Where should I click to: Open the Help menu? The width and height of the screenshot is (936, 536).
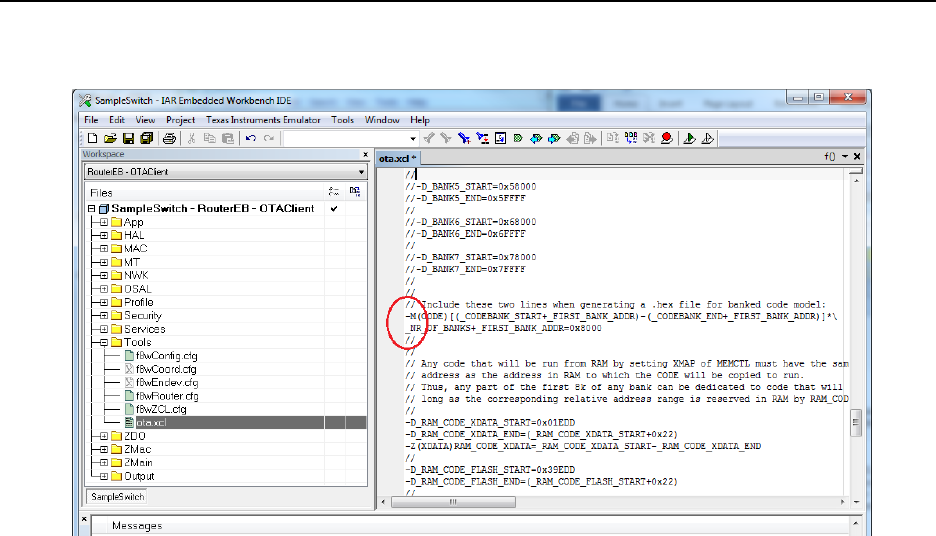[420, 120]
